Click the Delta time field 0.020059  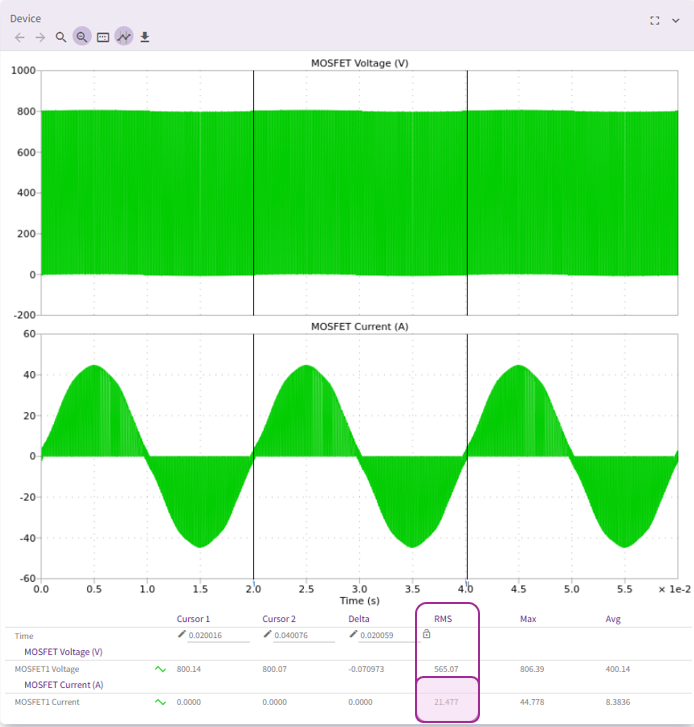click(389, 636)
